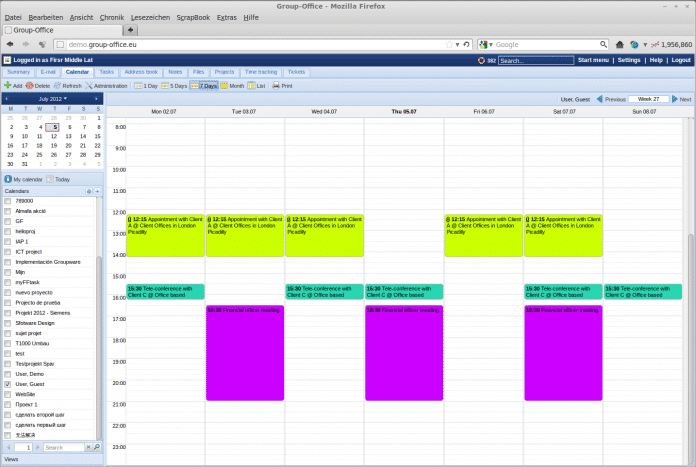The height and width of the screenshot is (467, 696).
Task: Uncheck the User, Guest calendar checkbox
Action: (x=7, y=384)
